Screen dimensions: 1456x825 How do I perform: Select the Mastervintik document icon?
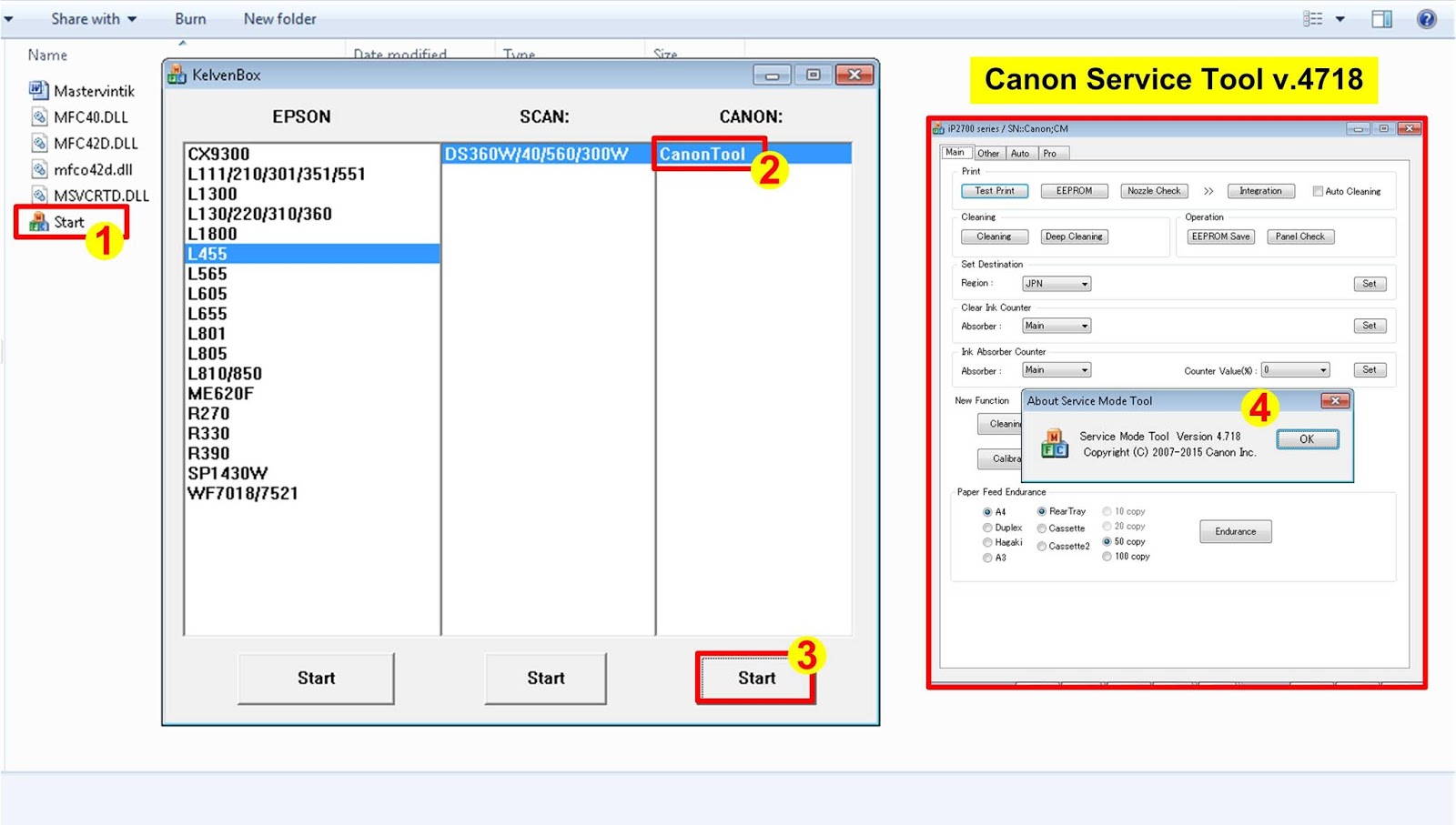[38, 90]
